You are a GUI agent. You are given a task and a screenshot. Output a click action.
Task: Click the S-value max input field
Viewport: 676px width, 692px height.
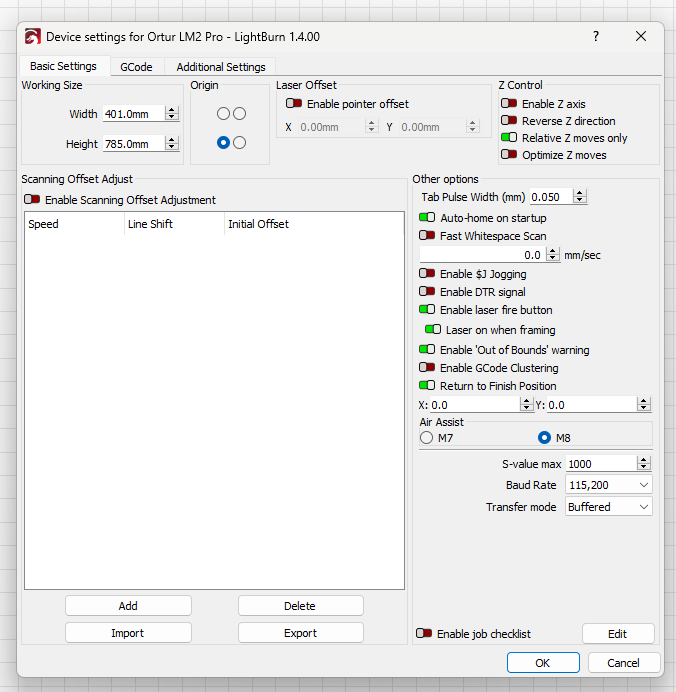coord(600,464)
